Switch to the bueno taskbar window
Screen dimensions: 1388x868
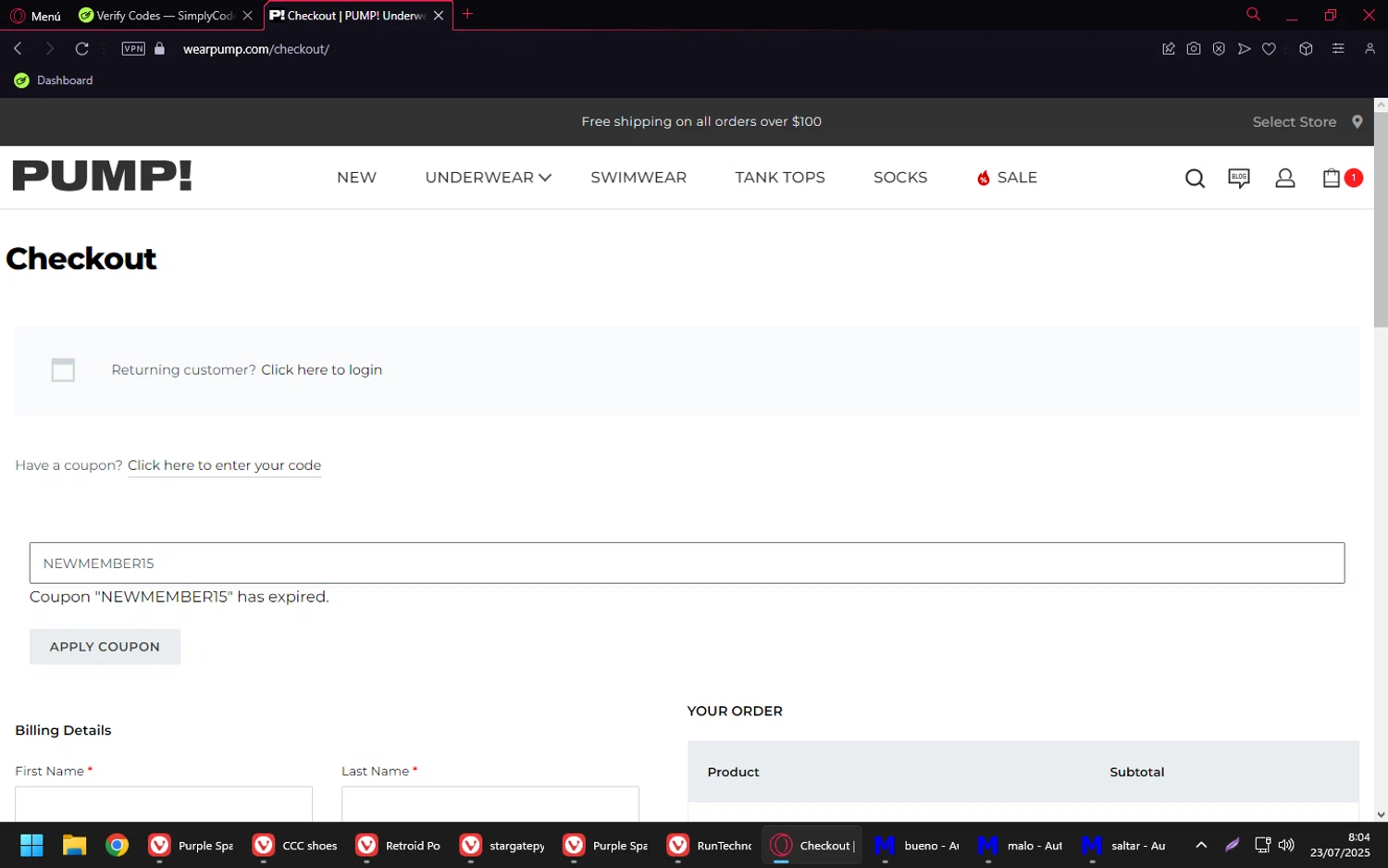coord(917,845)
